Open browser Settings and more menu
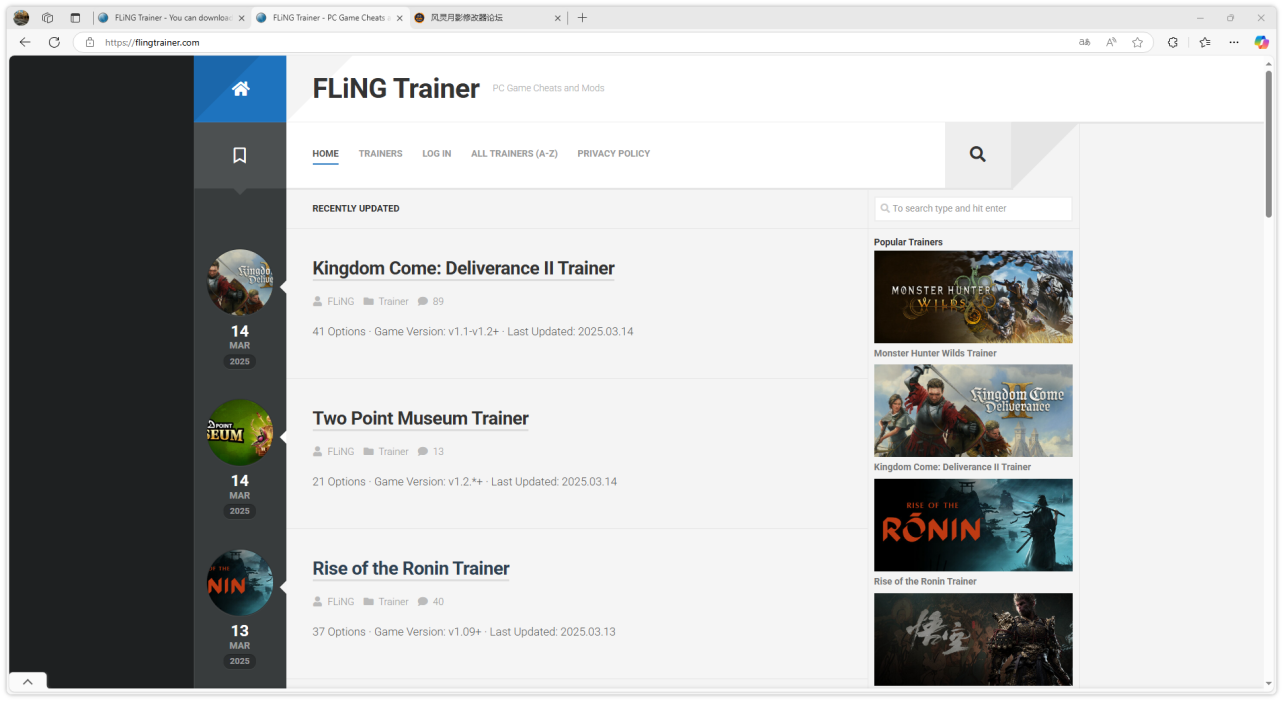 pos(1233,42)
